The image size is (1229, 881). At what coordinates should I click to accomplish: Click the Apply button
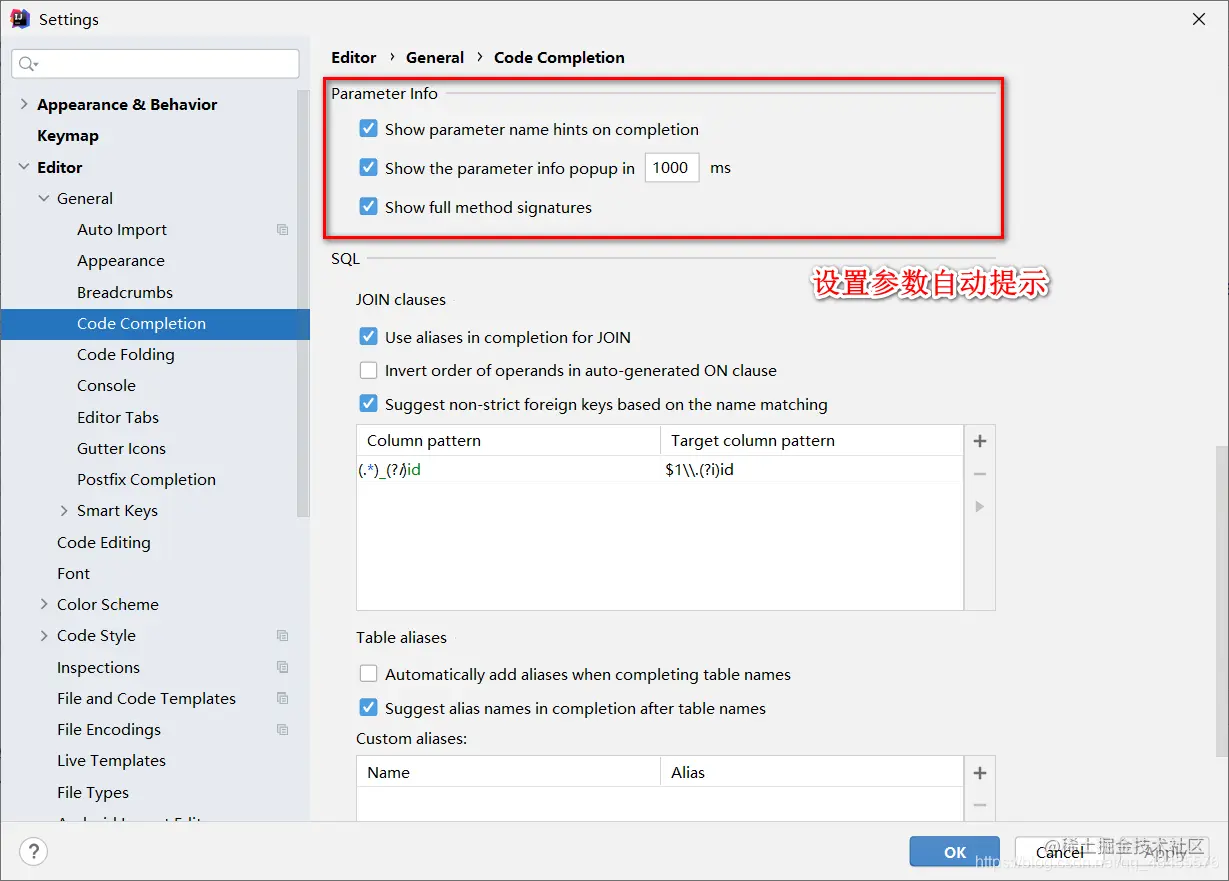tap(1165, 852)
